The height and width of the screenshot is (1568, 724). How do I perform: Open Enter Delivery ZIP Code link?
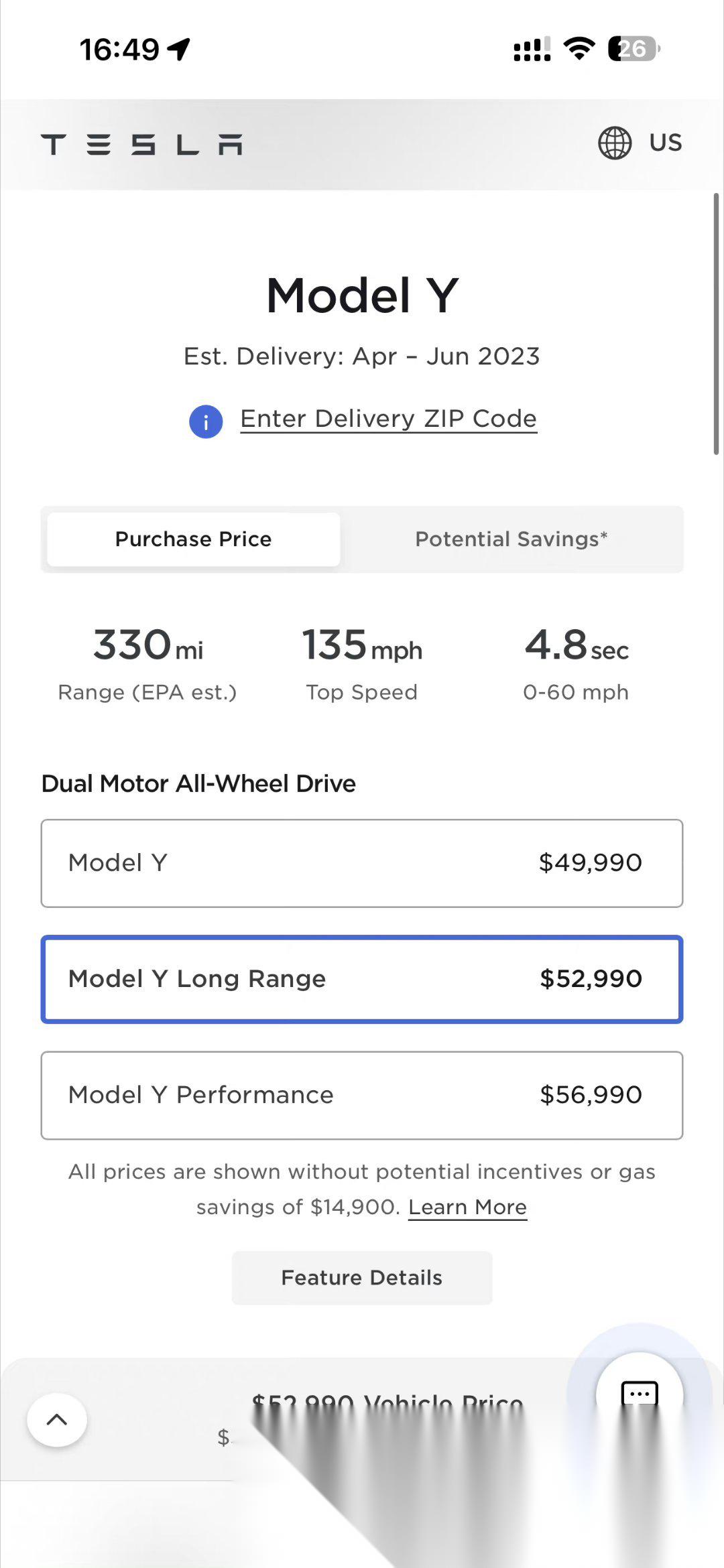point(388,419)
